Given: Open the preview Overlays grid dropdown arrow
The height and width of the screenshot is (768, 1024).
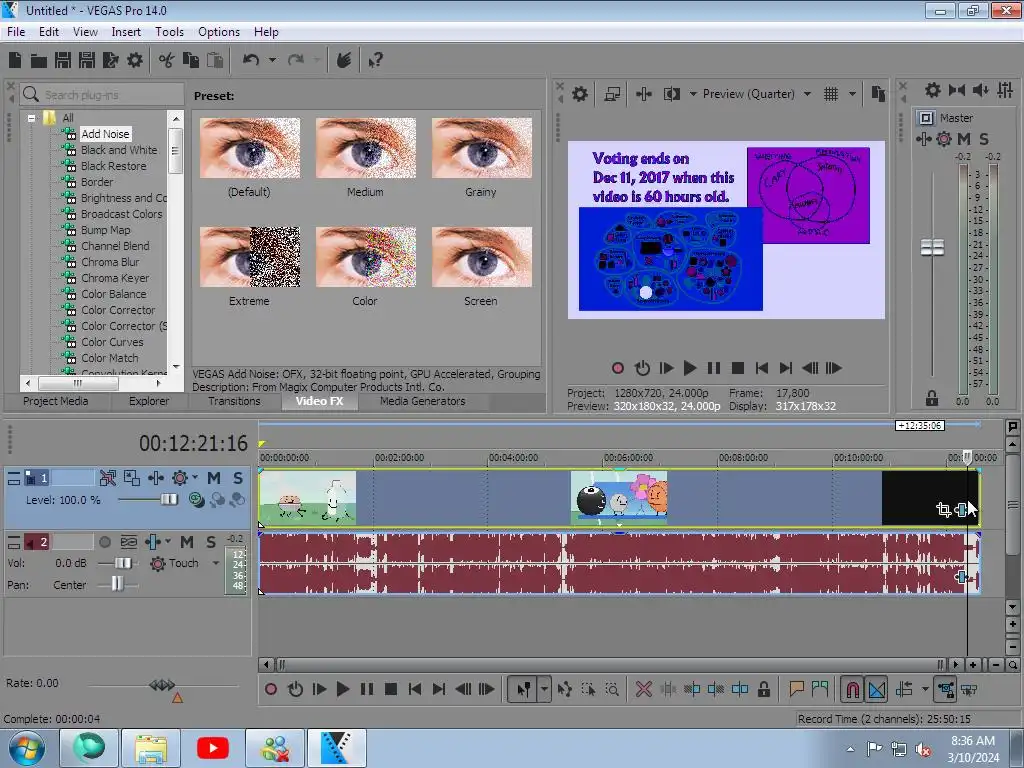Looking at the screenshot, I should 852,94.
